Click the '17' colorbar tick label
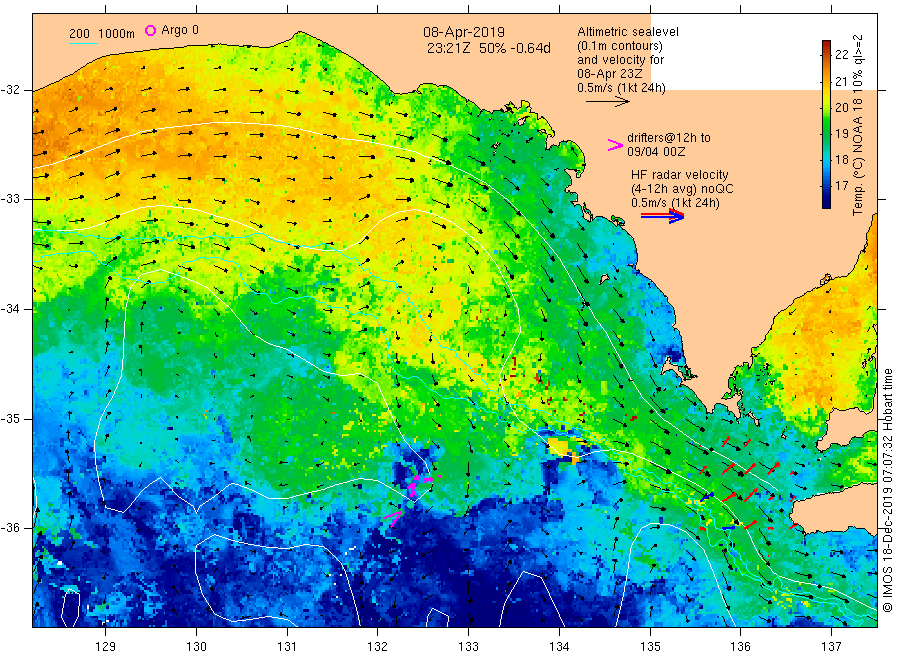 click(841, 185)
